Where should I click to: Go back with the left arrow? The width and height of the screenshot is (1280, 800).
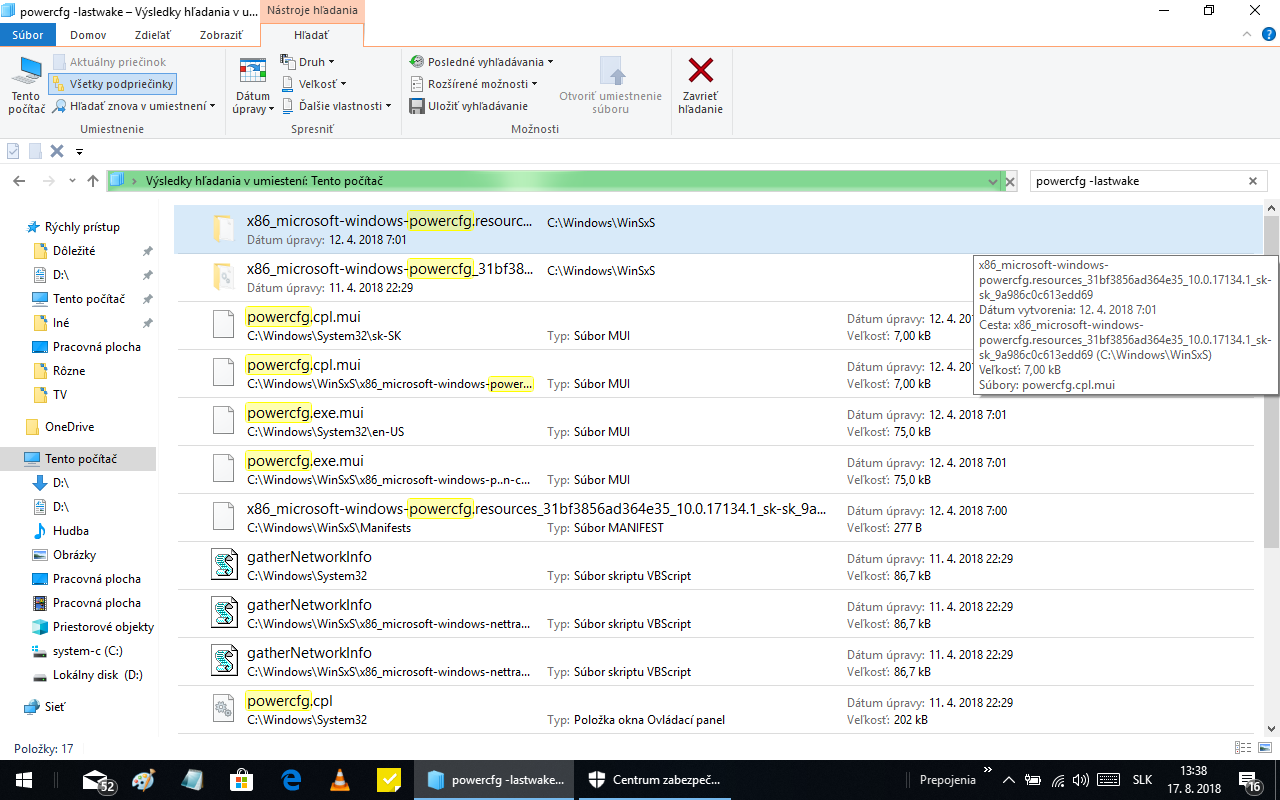click(18, 181)
